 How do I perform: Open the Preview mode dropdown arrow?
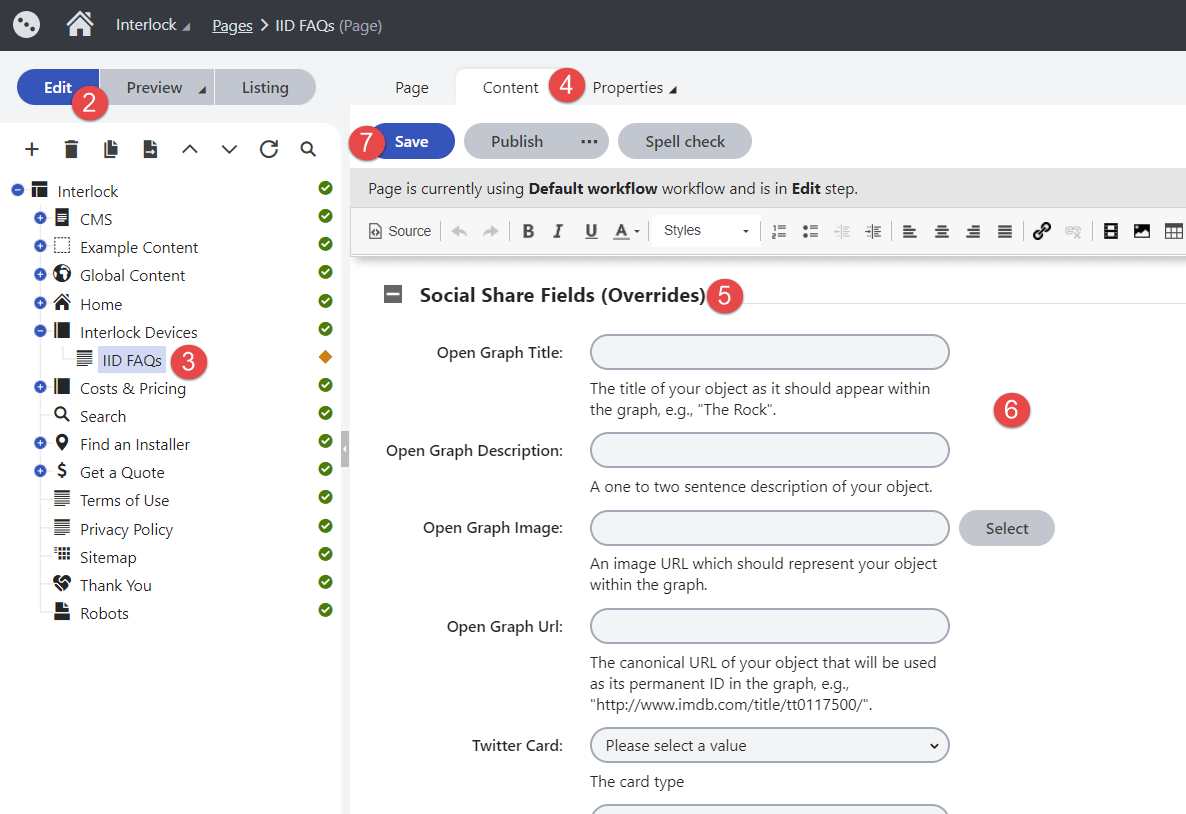(202, 89)
